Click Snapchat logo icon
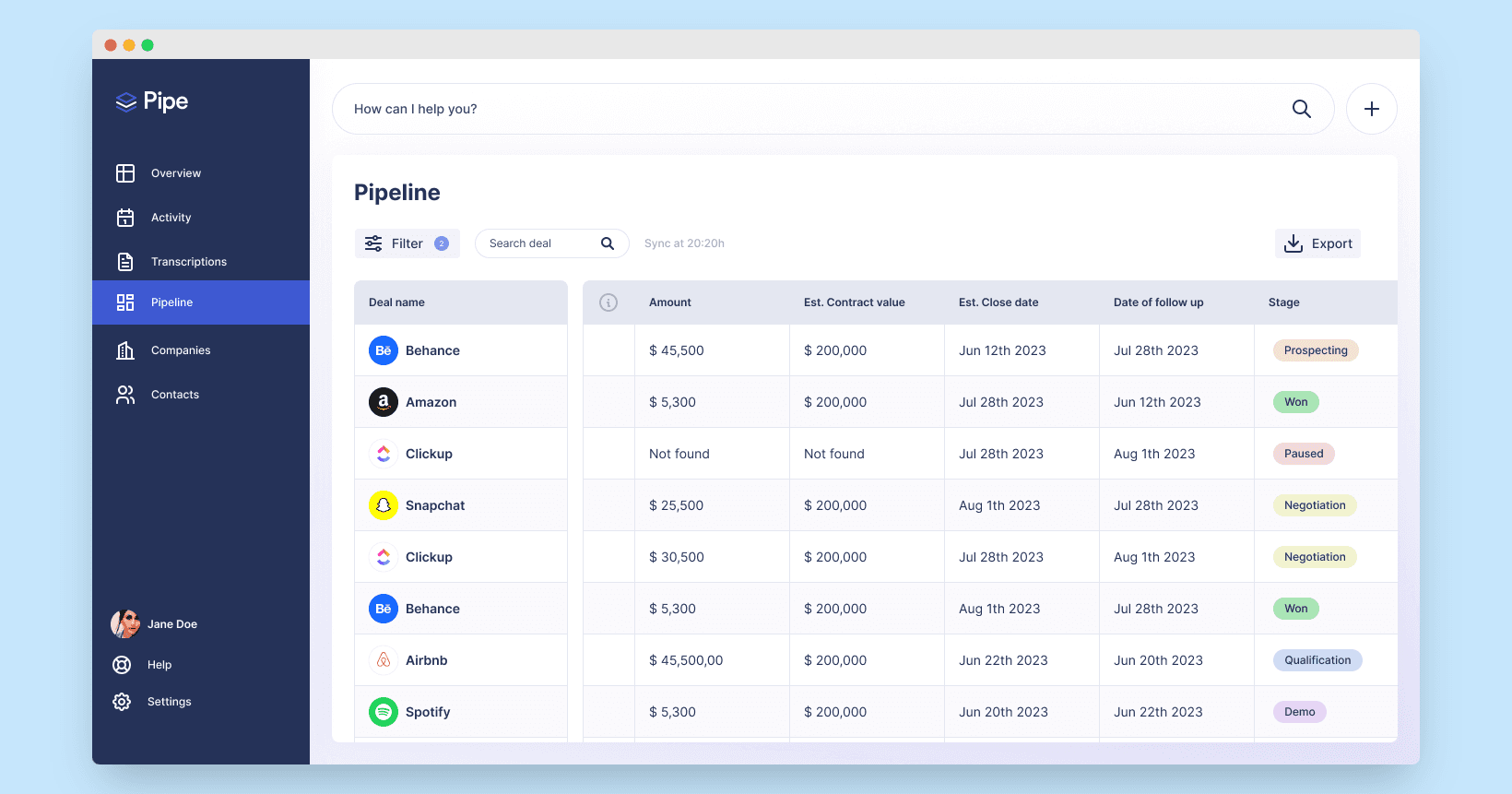Image resolution: width=1512 pixels, height=794 pixels. pos(384,505)
